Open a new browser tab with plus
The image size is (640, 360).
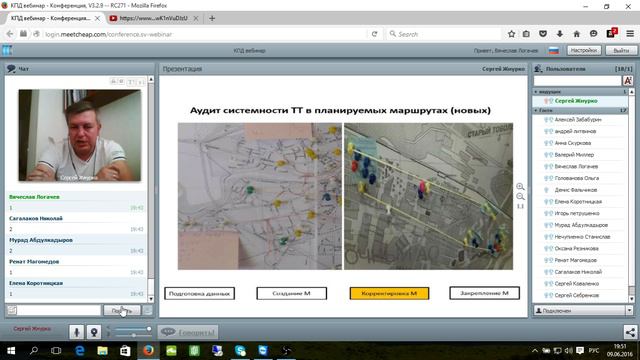pyautogui.click(x=212, y=18)
